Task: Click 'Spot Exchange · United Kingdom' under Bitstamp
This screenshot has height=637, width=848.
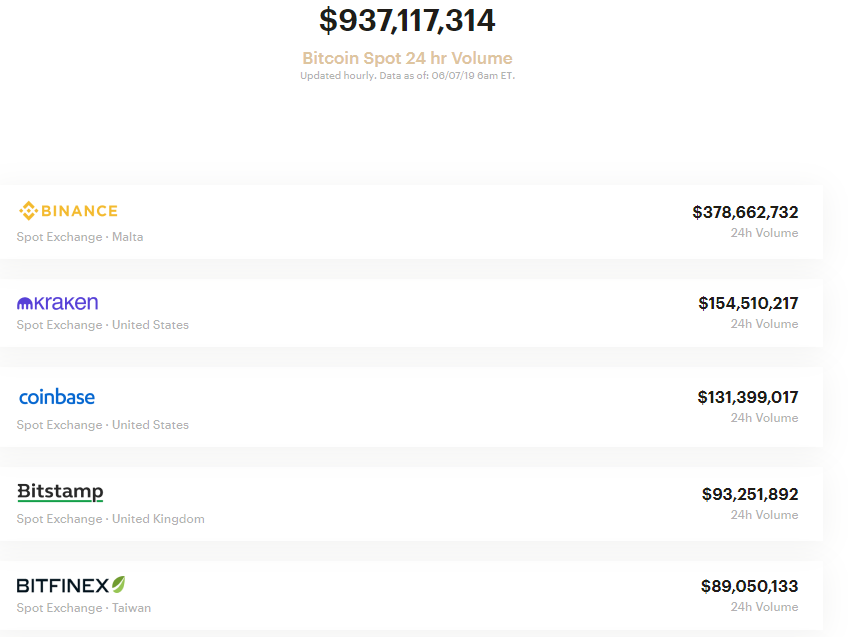Action: [110, 519]
